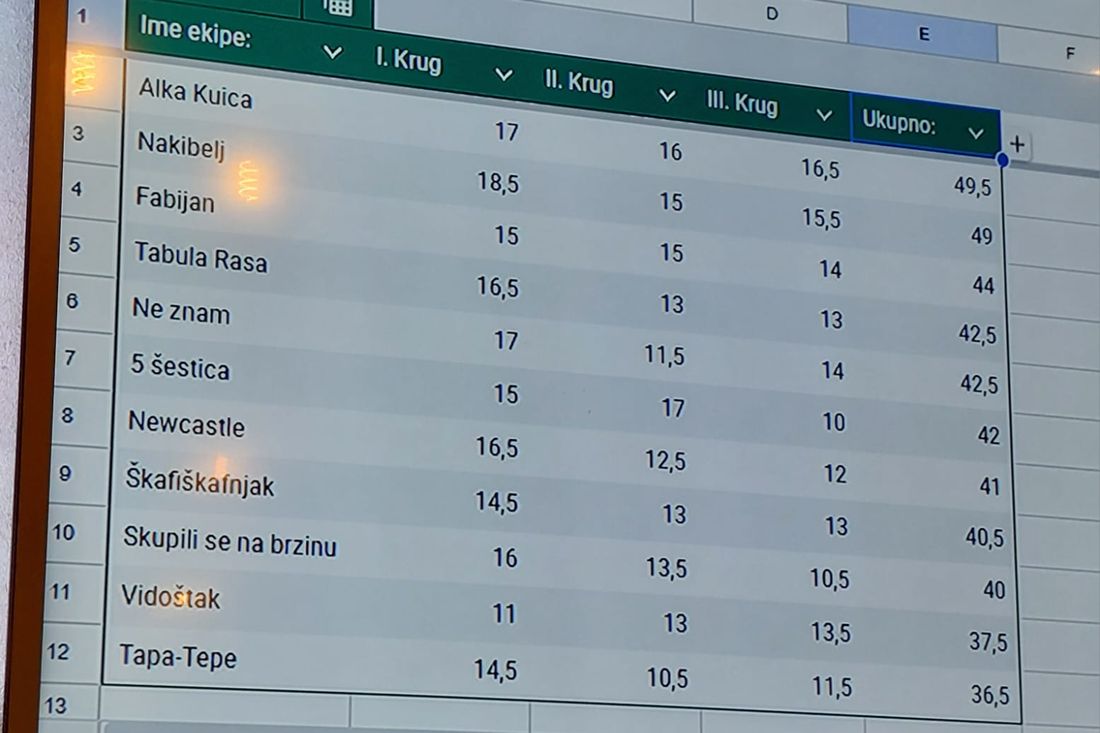The width and height of the screenshot is (1100, 733).
Task: Open the 'I. Krug' column filter dropdown
Action: (x=504, y=75)
